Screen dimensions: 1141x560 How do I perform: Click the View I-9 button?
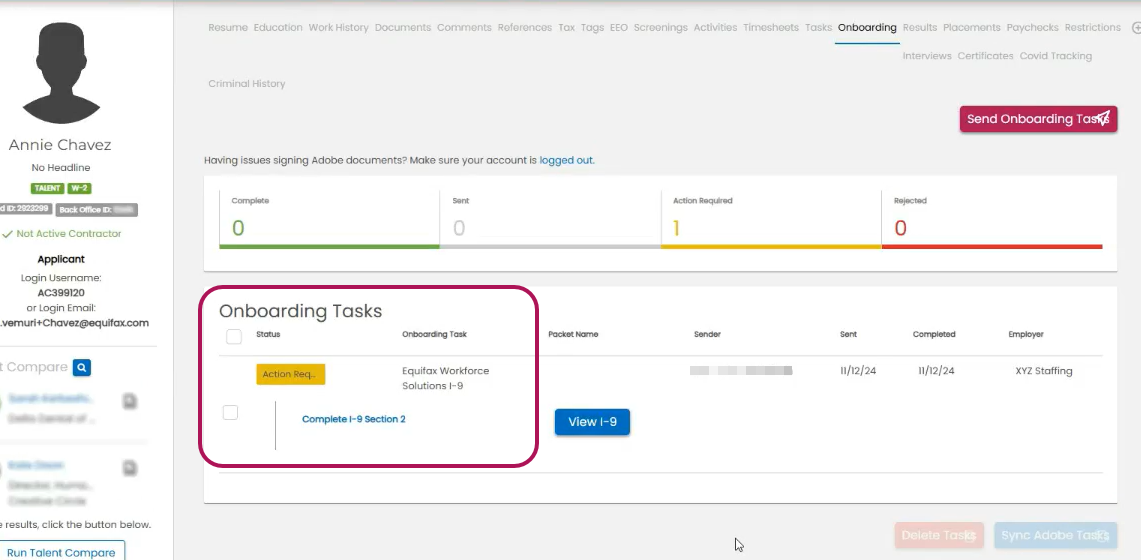[592, 422]
